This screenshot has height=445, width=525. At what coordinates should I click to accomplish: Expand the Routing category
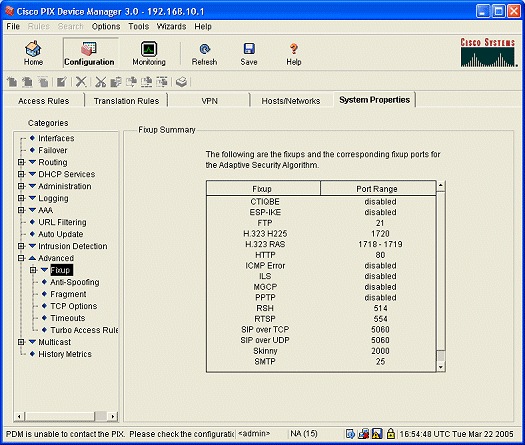[21, 162]
